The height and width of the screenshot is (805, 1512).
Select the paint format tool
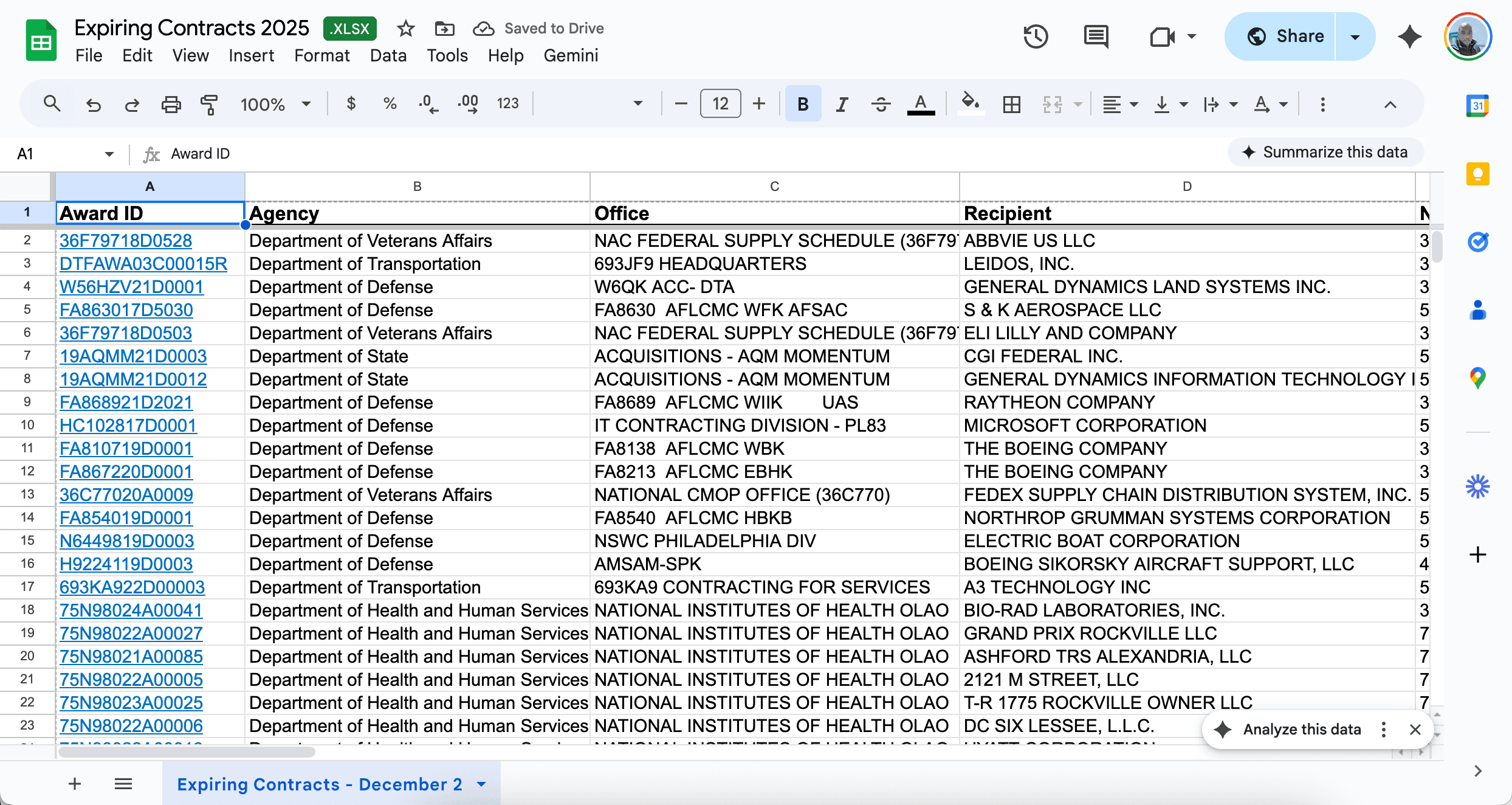point(208,103)
